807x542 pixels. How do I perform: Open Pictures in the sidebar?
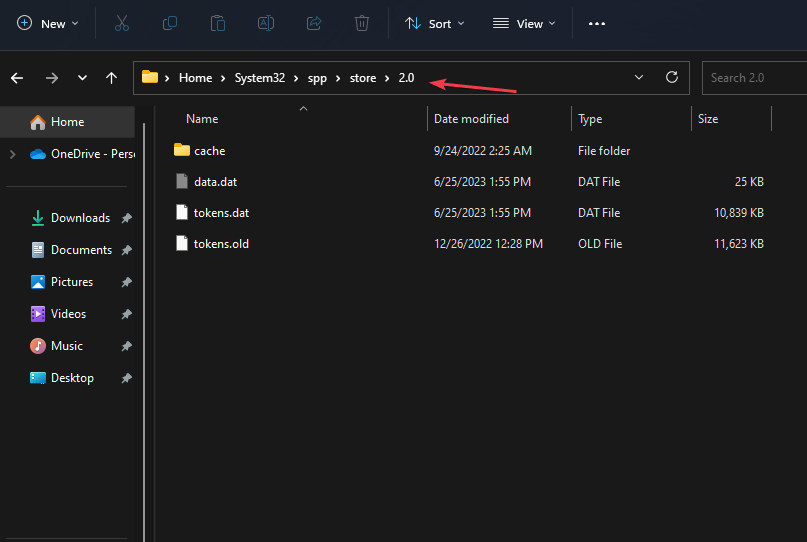[x=62, y=282]
